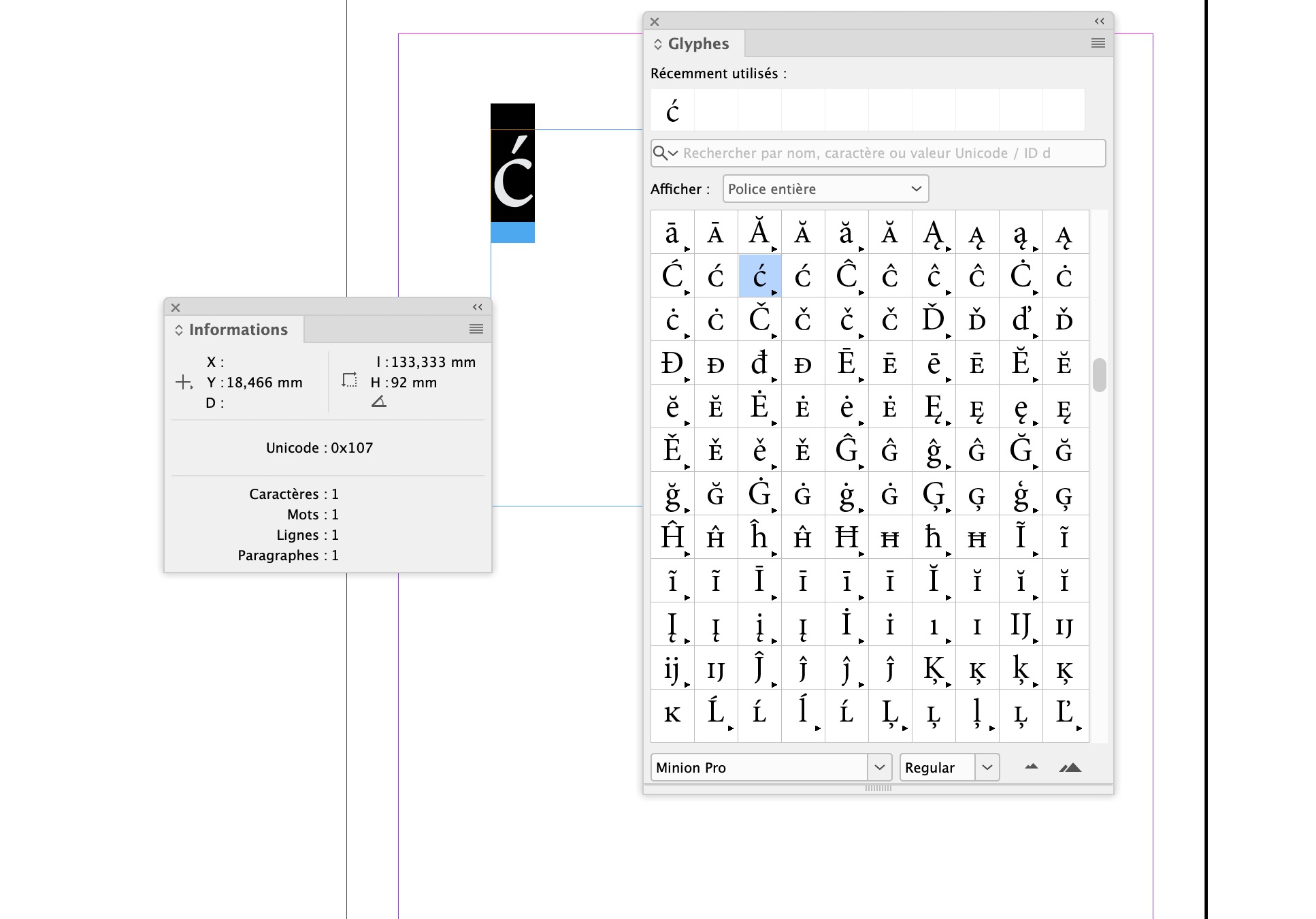Click the width/height dimensions icon in Informations
Image resolution: width=1316 pixels, height=919 pixels.
[x=349, y=379]
